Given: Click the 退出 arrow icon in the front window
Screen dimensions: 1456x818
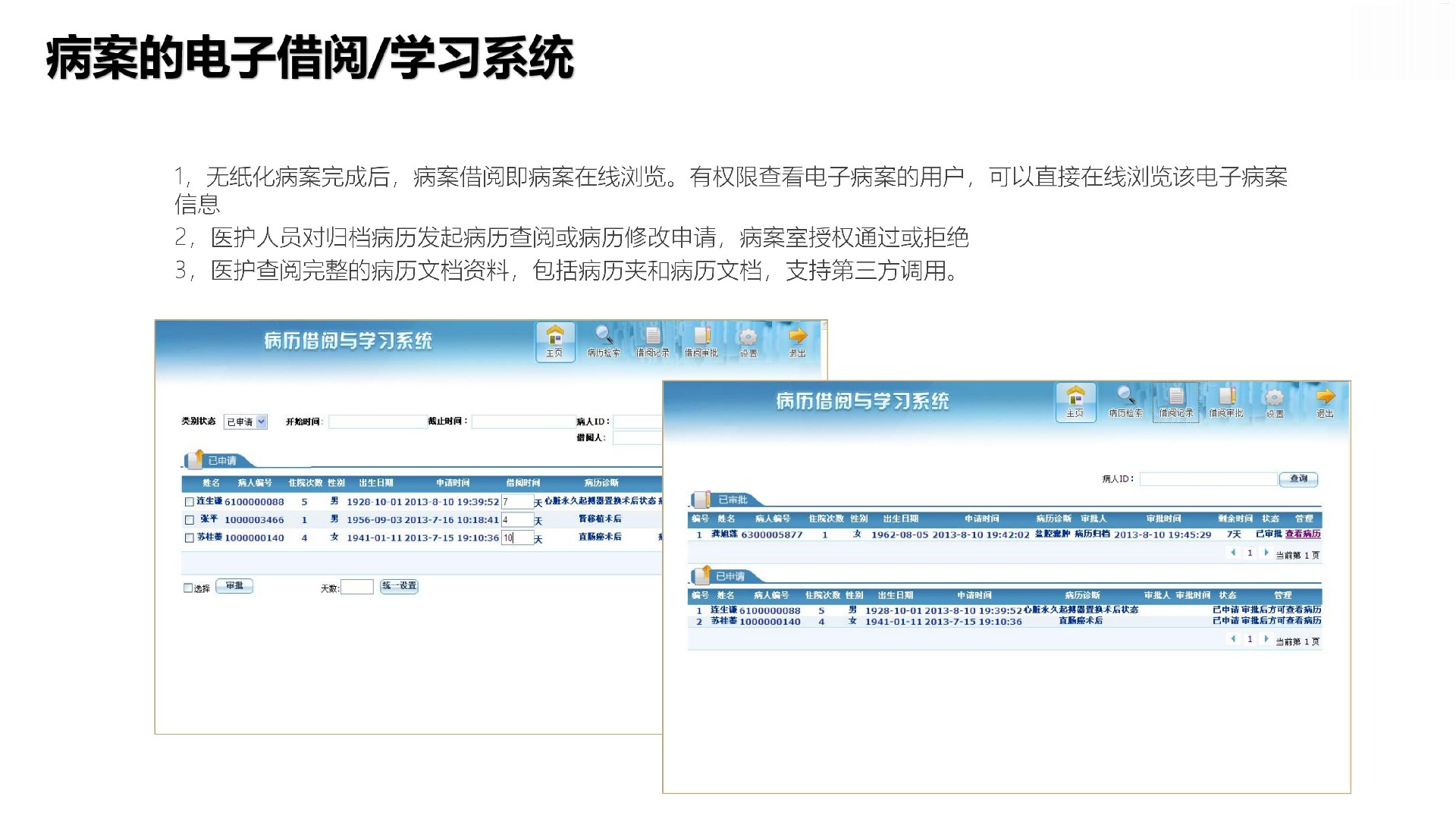Looking at the screenshot, I should pyautogui.click(x=1325, y=402).
